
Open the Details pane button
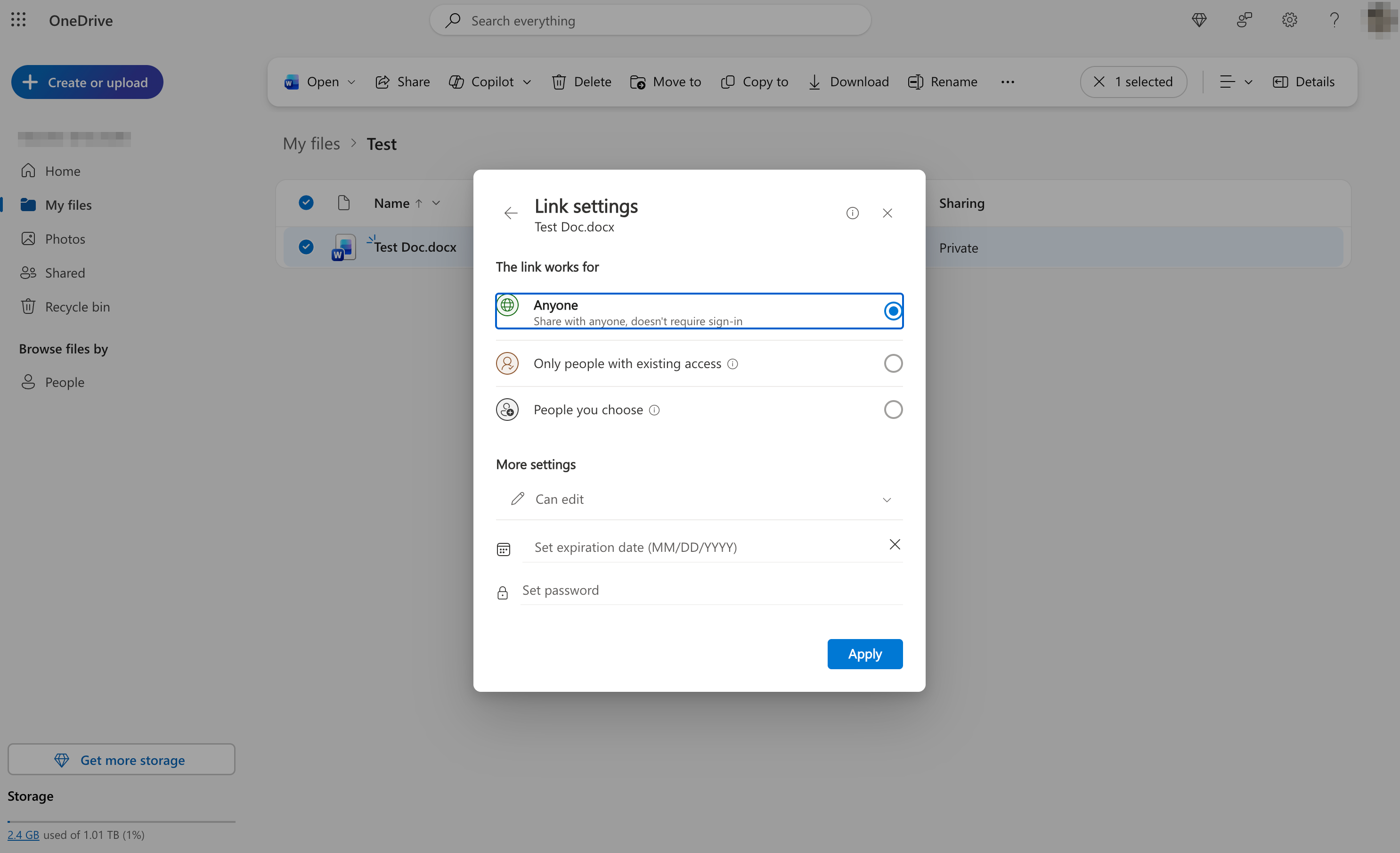[1304, 82]
